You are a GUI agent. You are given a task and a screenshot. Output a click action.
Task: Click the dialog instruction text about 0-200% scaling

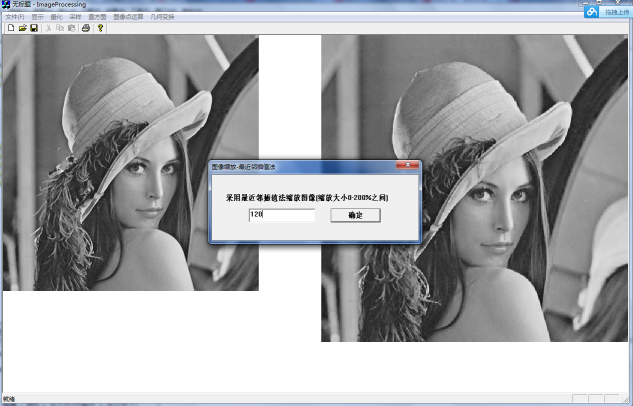[x=307, y=198]
